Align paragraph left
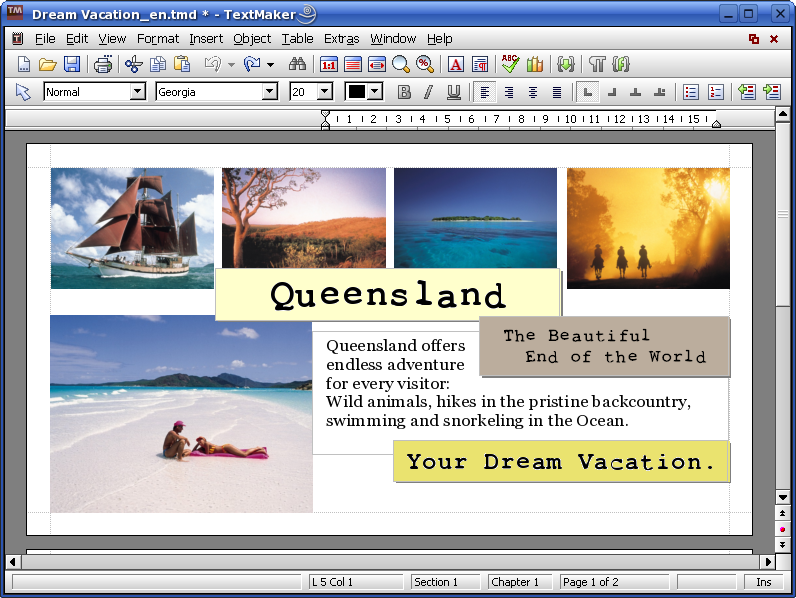The image size is (796, 598). pyautogui.click(x=485, y=92)
